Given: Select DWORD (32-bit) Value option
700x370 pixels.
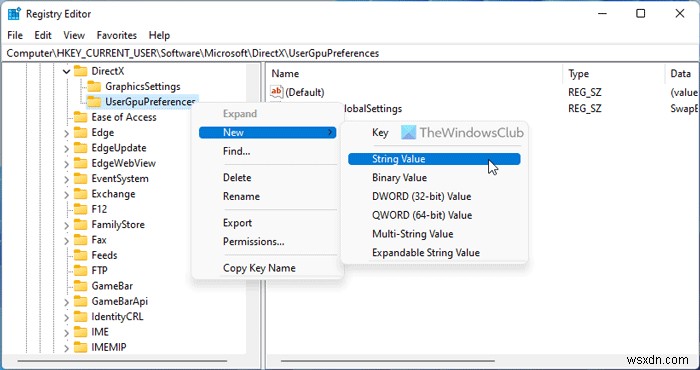Looking at the screenshot, I should click(x=421, y=196).
